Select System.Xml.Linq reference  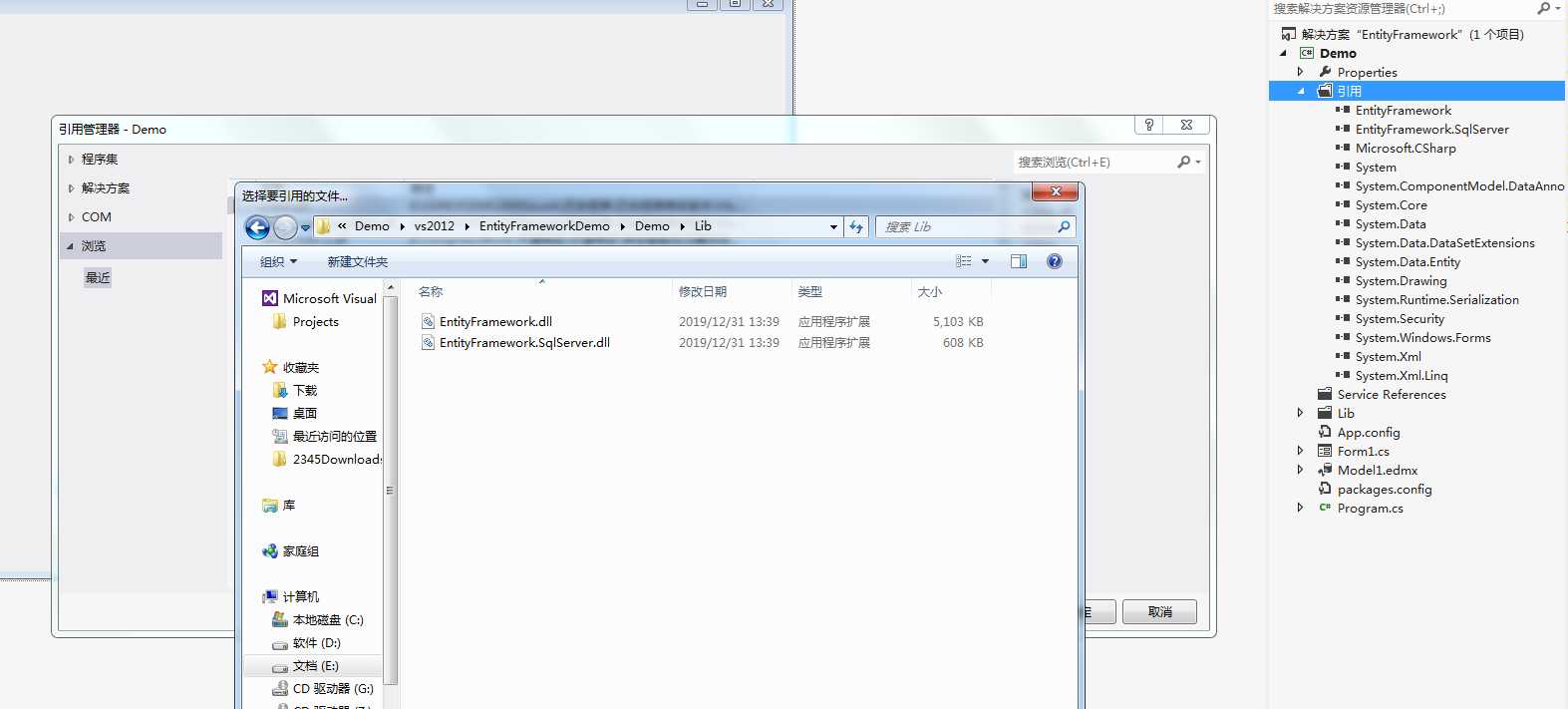pos(1402,375)
